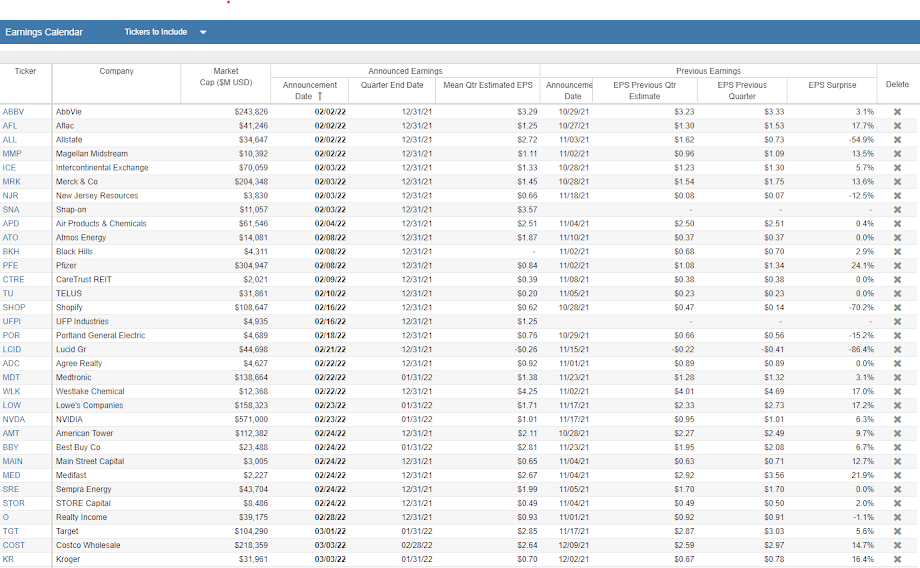Viewport: 920px width, 568px height.
Task: Delete the ALL Allstate row
Action: pos(897,140)
